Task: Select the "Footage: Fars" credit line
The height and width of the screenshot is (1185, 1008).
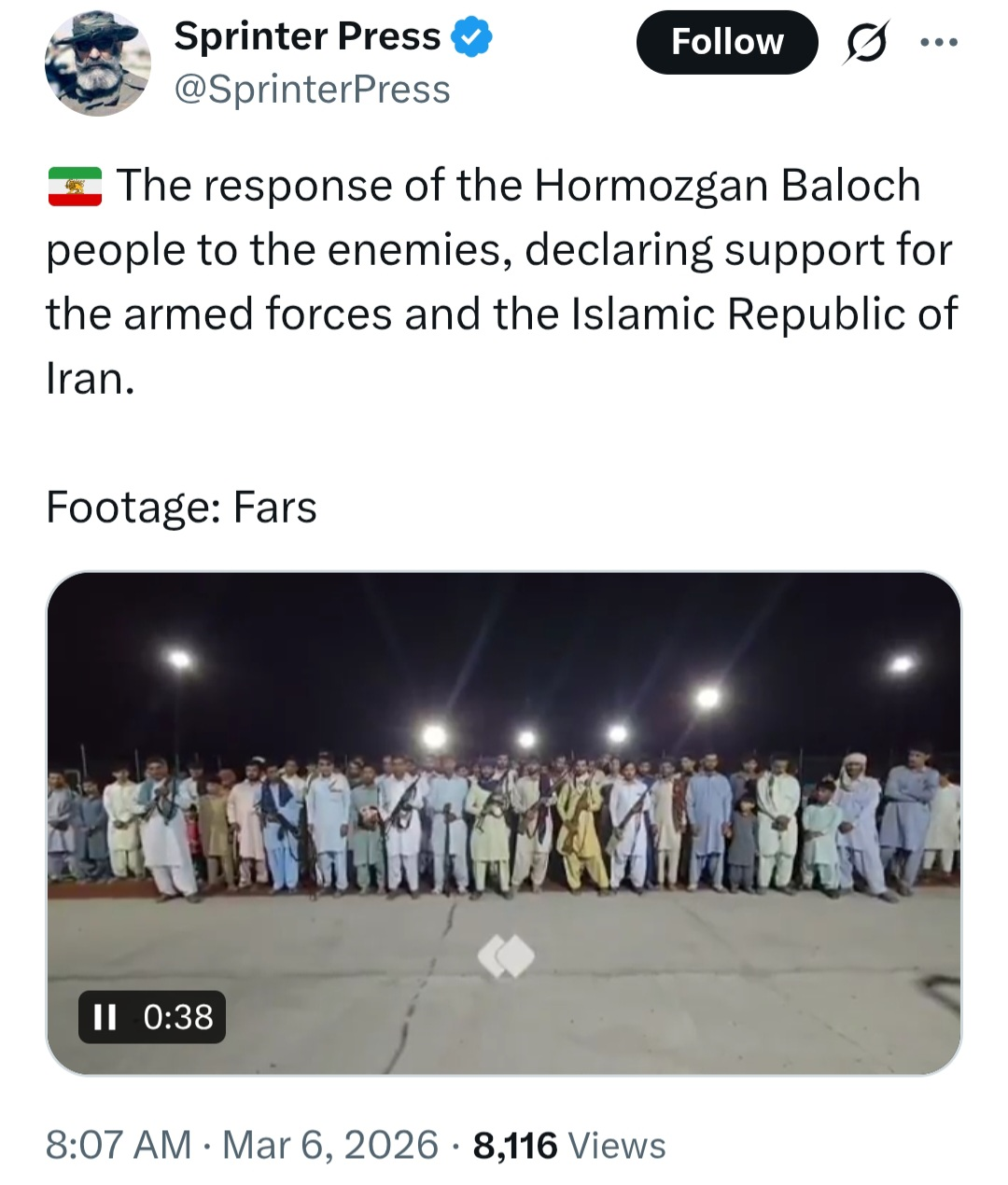Action: click(182, 509)
